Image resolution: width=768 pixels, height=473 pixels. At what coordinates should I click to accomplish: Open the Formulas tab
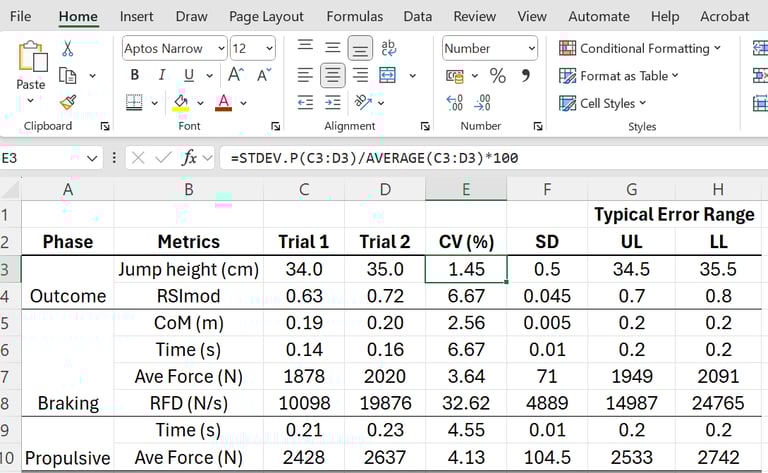(x=354, y=16)
